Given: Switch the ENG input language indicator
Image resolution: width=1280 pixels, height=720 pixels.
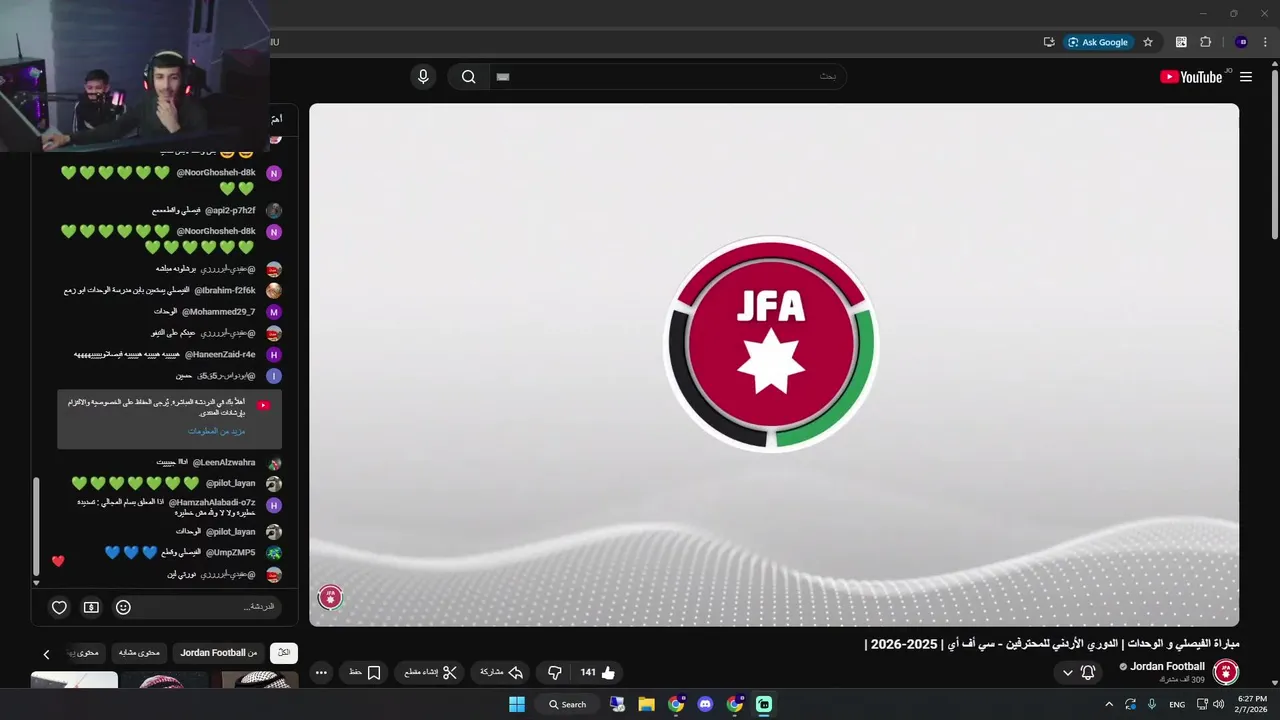Looking at the screenshot, I should (1177, 704).
